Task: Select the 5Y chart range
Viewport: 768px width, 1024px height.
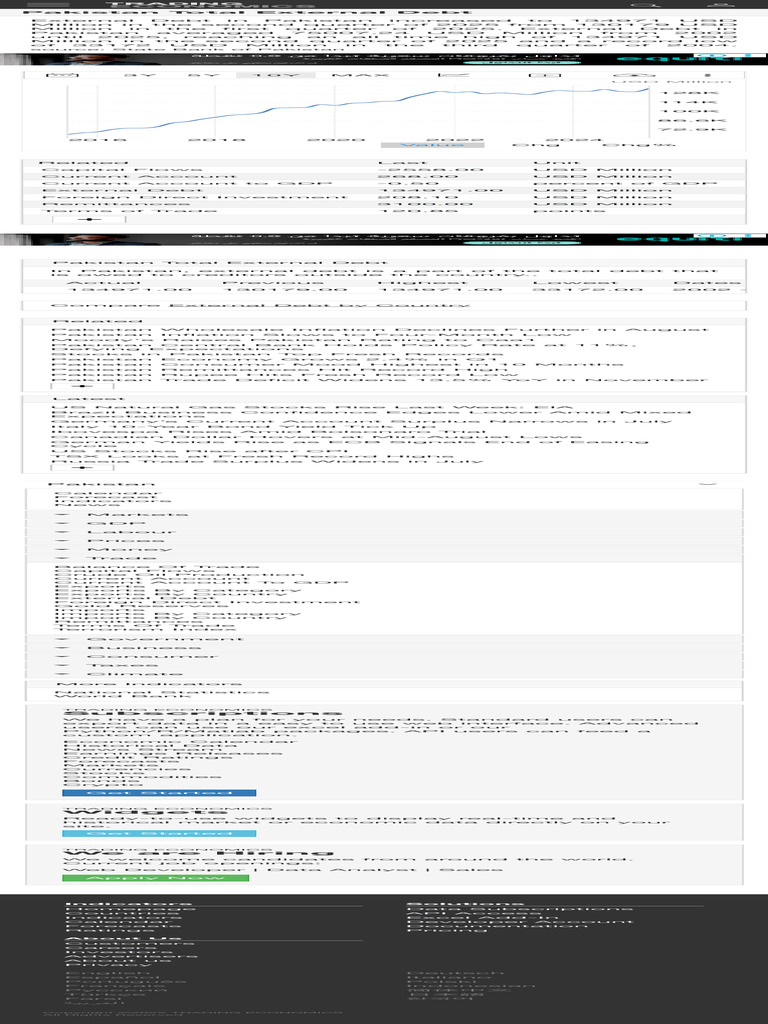Action: point(204,75)
